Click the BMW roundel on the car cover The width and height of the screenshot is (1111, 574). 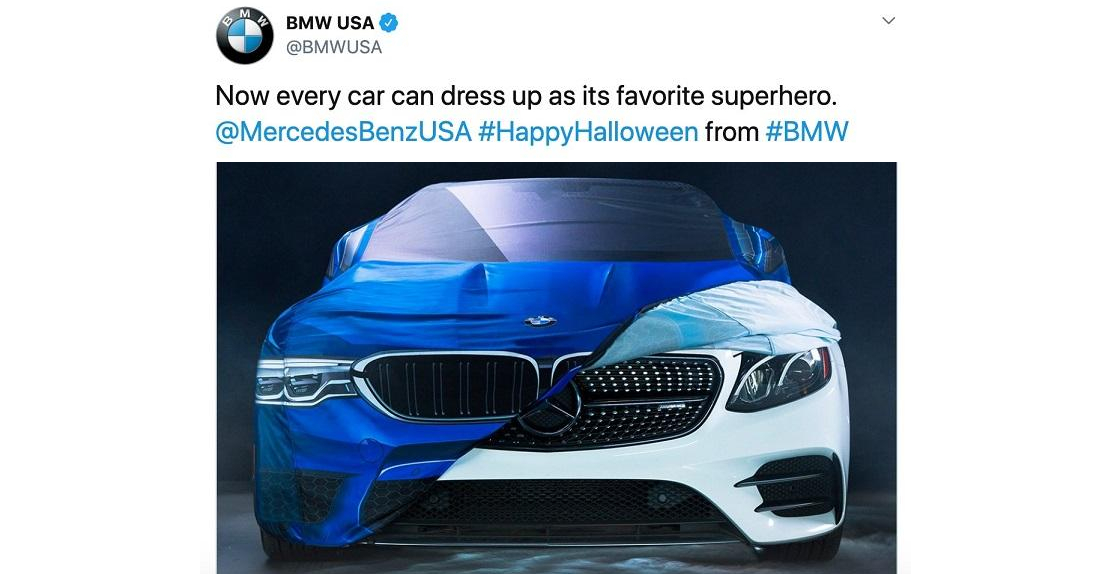click(541, 321)
